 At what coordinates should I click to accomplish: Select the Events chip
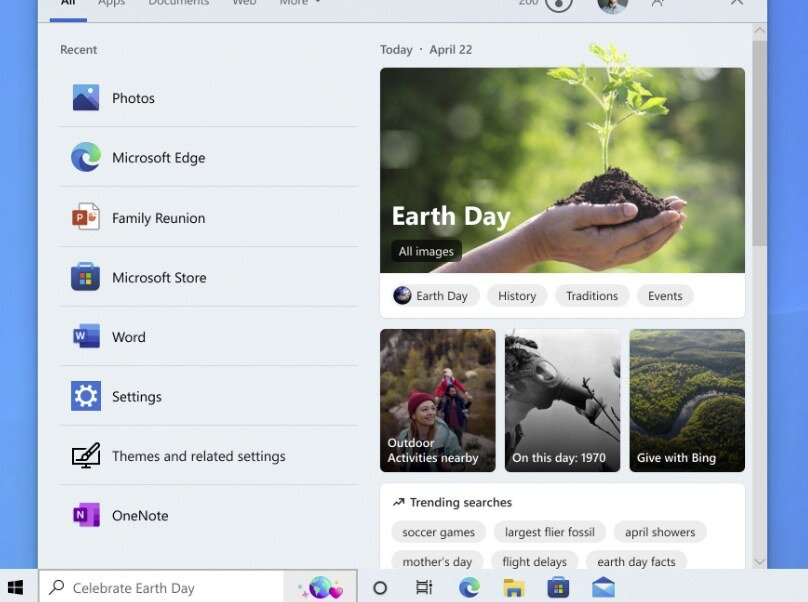point(665,296)
